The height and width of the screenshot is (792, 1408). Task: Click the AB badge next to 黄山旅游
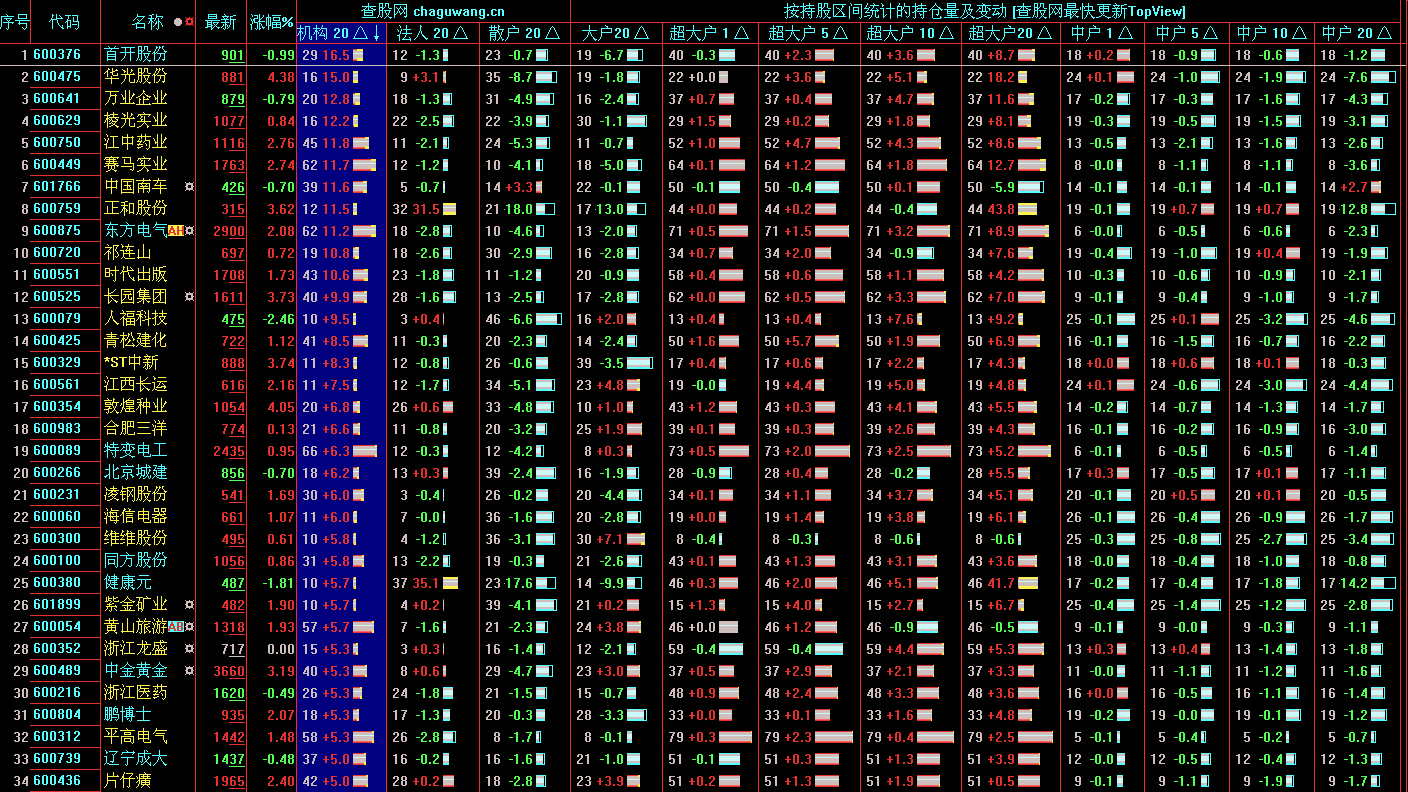click(175, 627)
